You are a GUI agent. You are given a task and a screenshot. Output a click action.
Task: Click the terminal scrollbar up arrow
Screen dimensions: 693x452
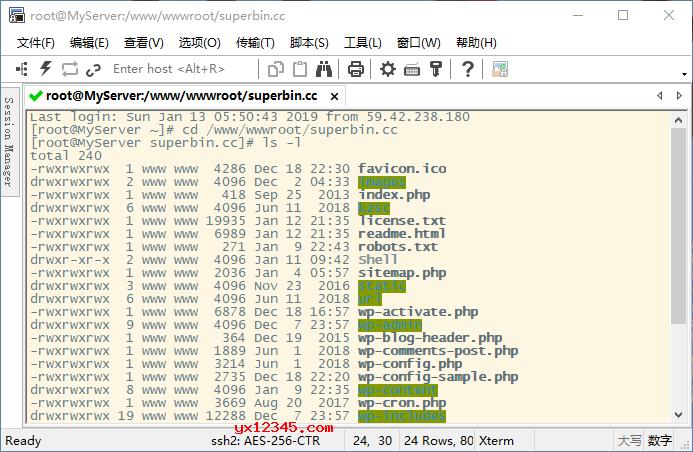[678, 120]
